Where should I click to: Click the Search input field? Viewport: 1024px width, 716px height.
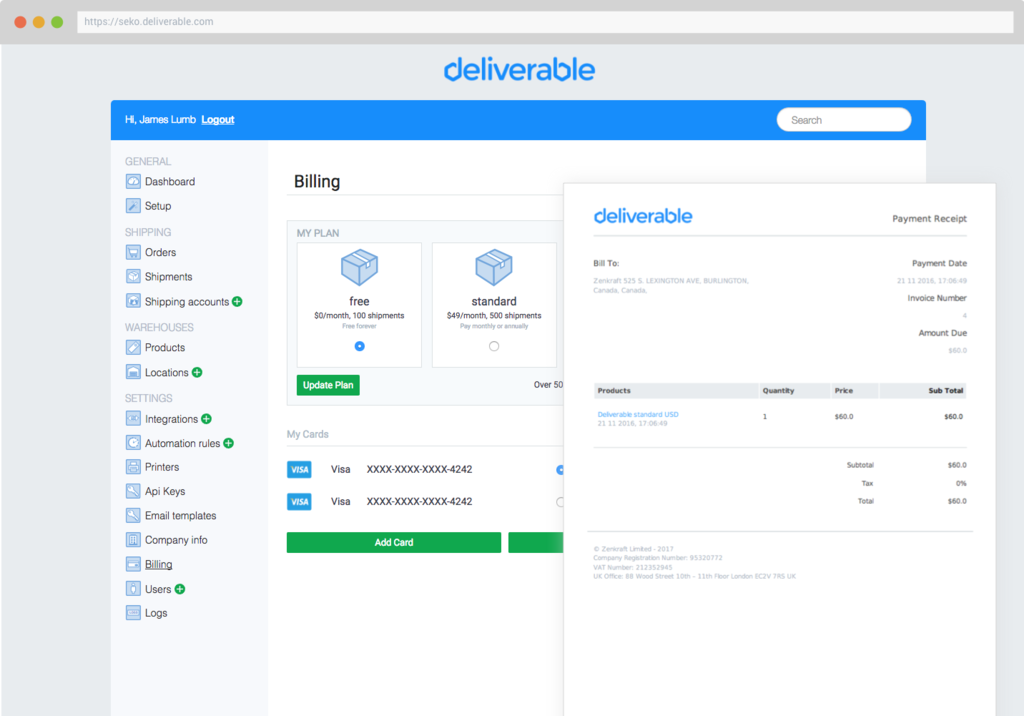coord(844,120)
